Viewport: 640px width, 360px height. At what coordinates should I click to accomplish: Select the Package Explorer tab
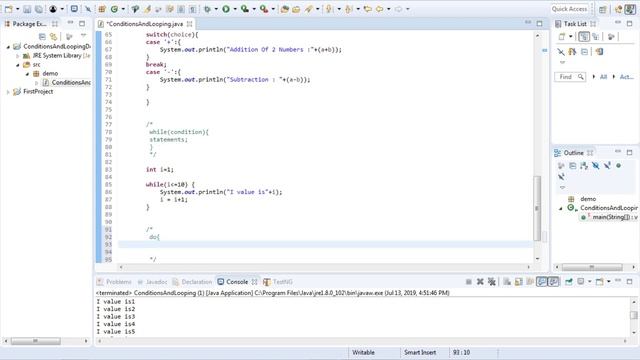pos(29,24)
